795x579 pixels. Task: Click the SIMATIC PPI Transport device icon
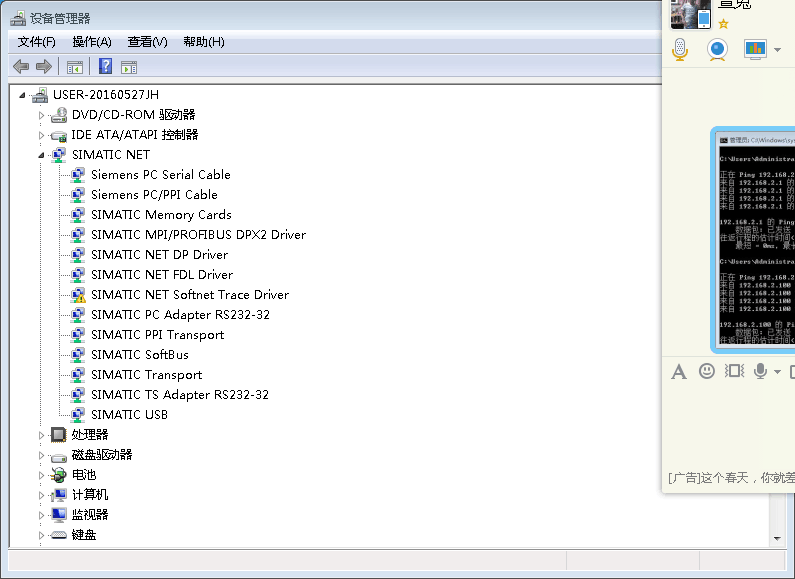78,335
